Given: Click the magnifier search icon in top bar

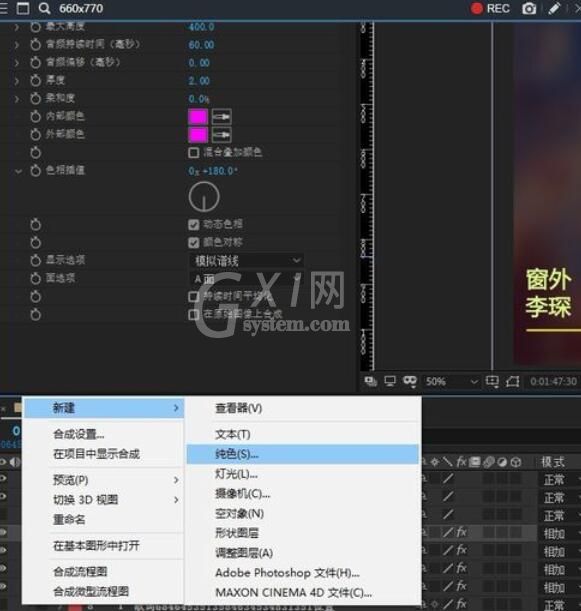Looking at the screenshot, I should click(44, 8).
